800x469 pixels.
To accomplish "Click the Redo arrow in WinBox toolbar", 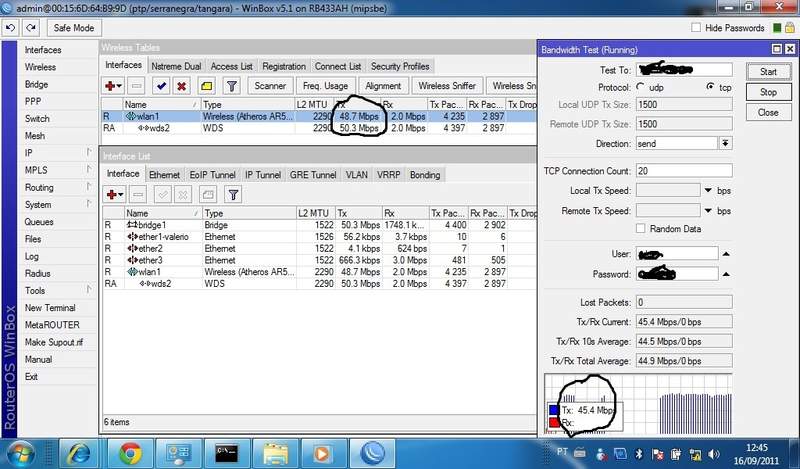I will (31, 28).
